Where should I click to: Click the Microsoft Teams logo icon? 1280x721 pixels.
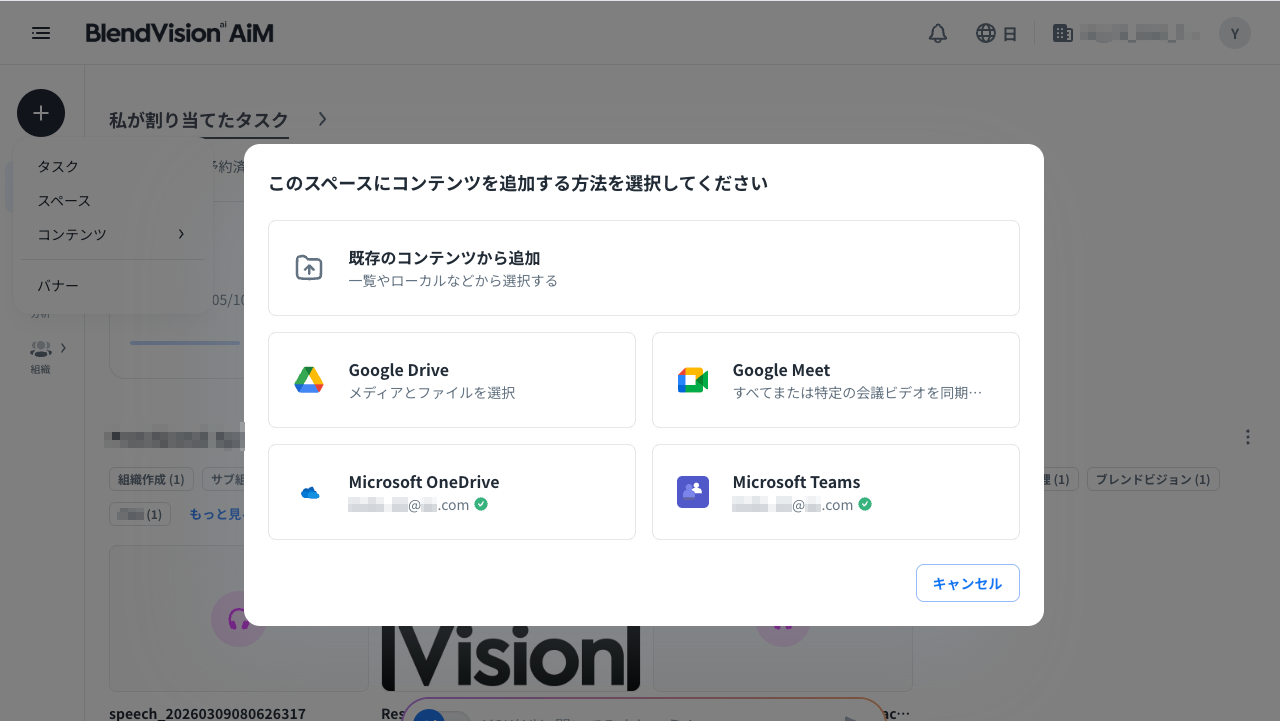point(693,492)
